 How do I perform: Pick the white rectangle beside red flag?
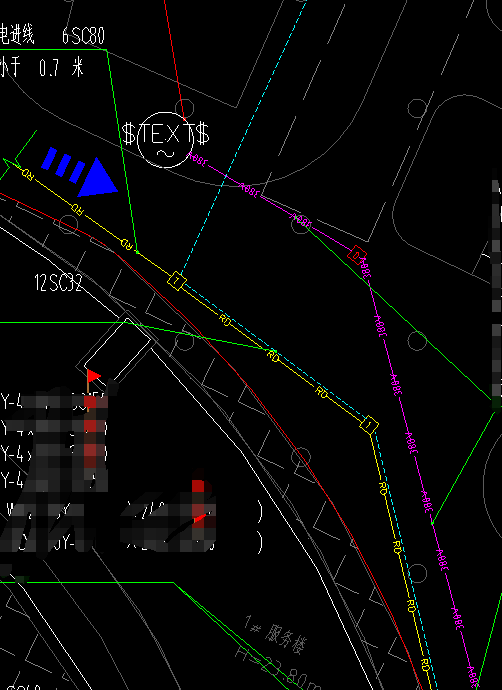coord(117,350)
